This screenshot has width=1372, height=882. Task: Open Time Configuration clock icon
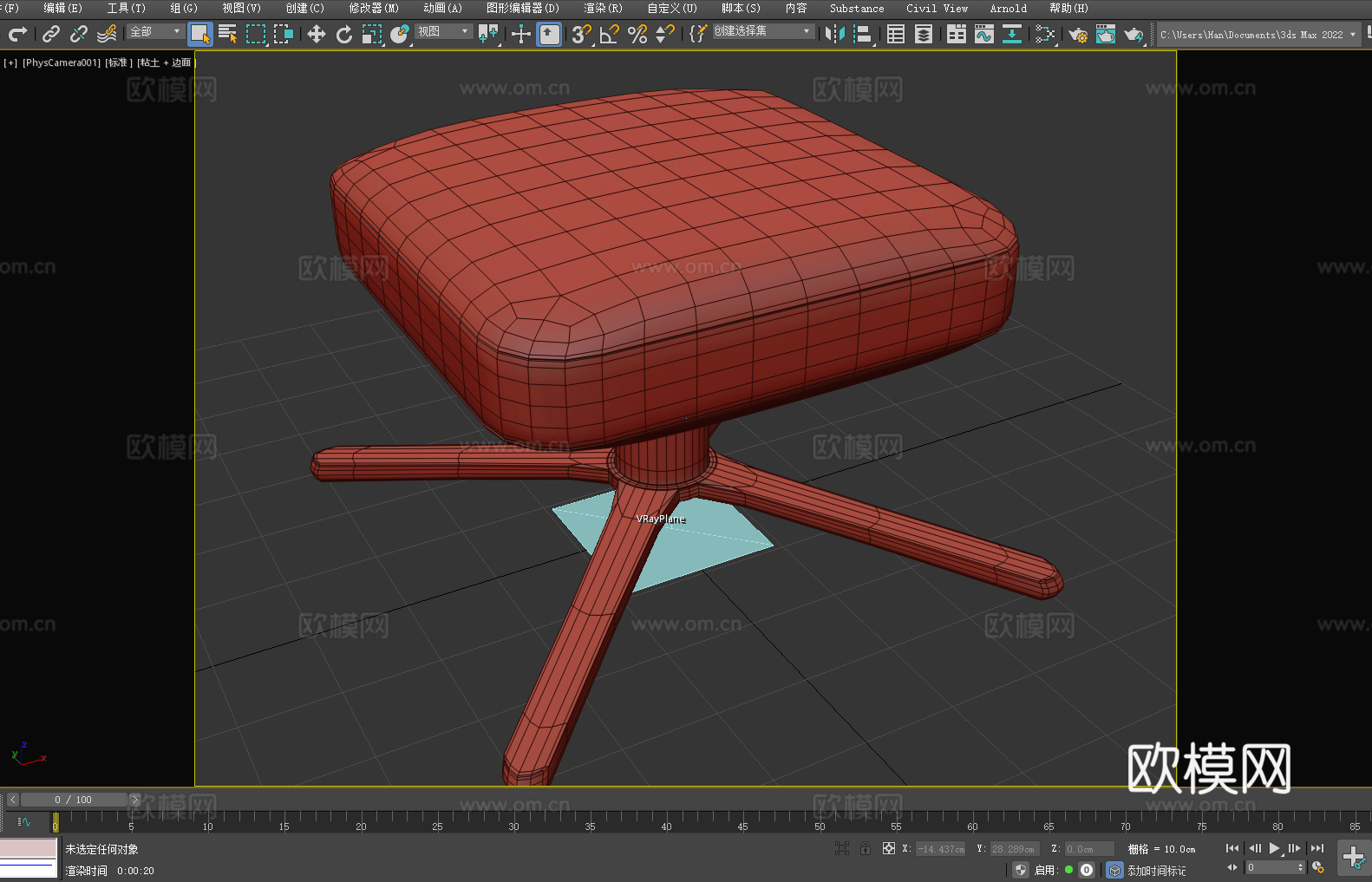coord(1318,867)
